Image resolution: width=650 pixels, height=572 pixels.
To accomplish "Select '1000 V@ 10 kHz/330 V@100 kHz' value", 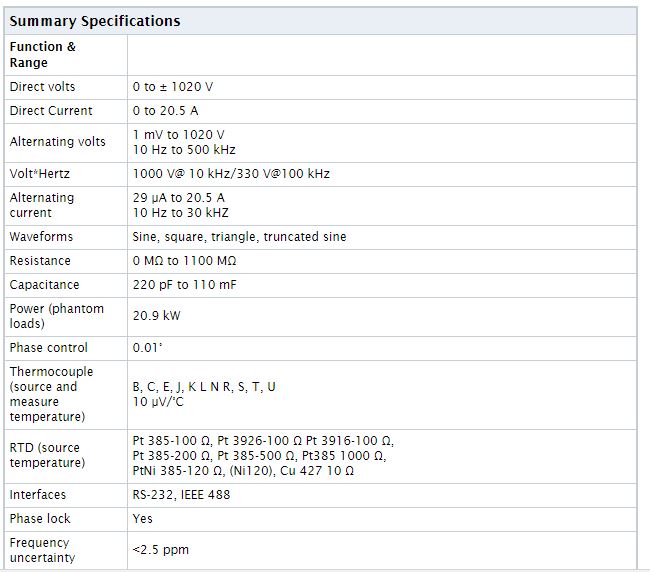I will pyautogui.click(x=231, y=174).
